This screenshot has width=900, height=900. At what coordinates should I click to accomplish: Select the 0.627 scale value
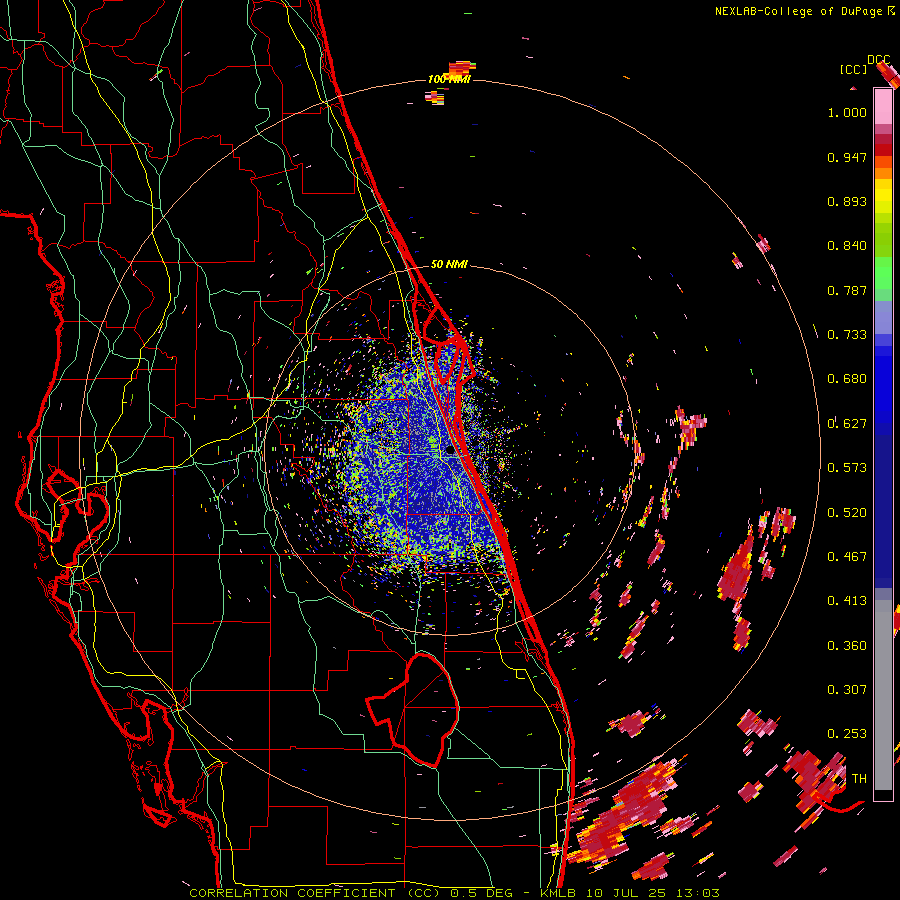847,424
